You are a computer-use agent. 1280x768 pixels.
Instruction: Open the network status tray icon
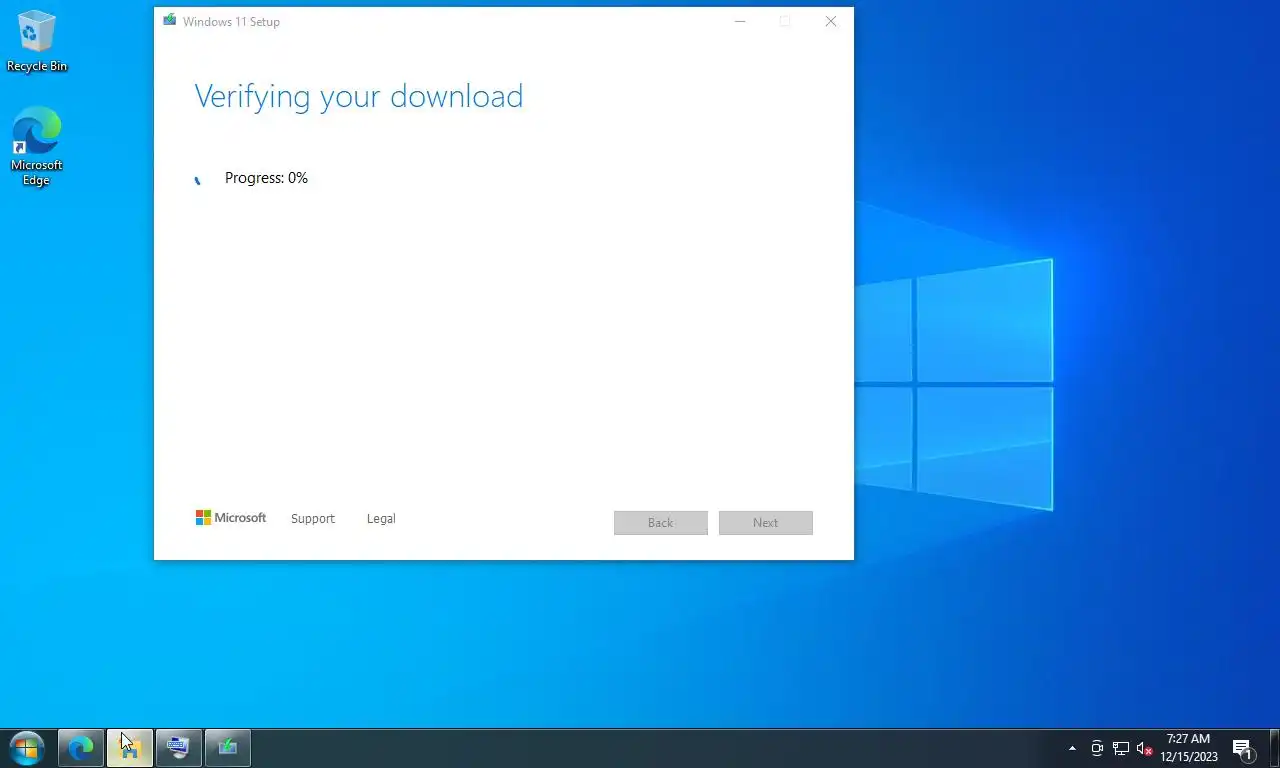pos(1121,748)
